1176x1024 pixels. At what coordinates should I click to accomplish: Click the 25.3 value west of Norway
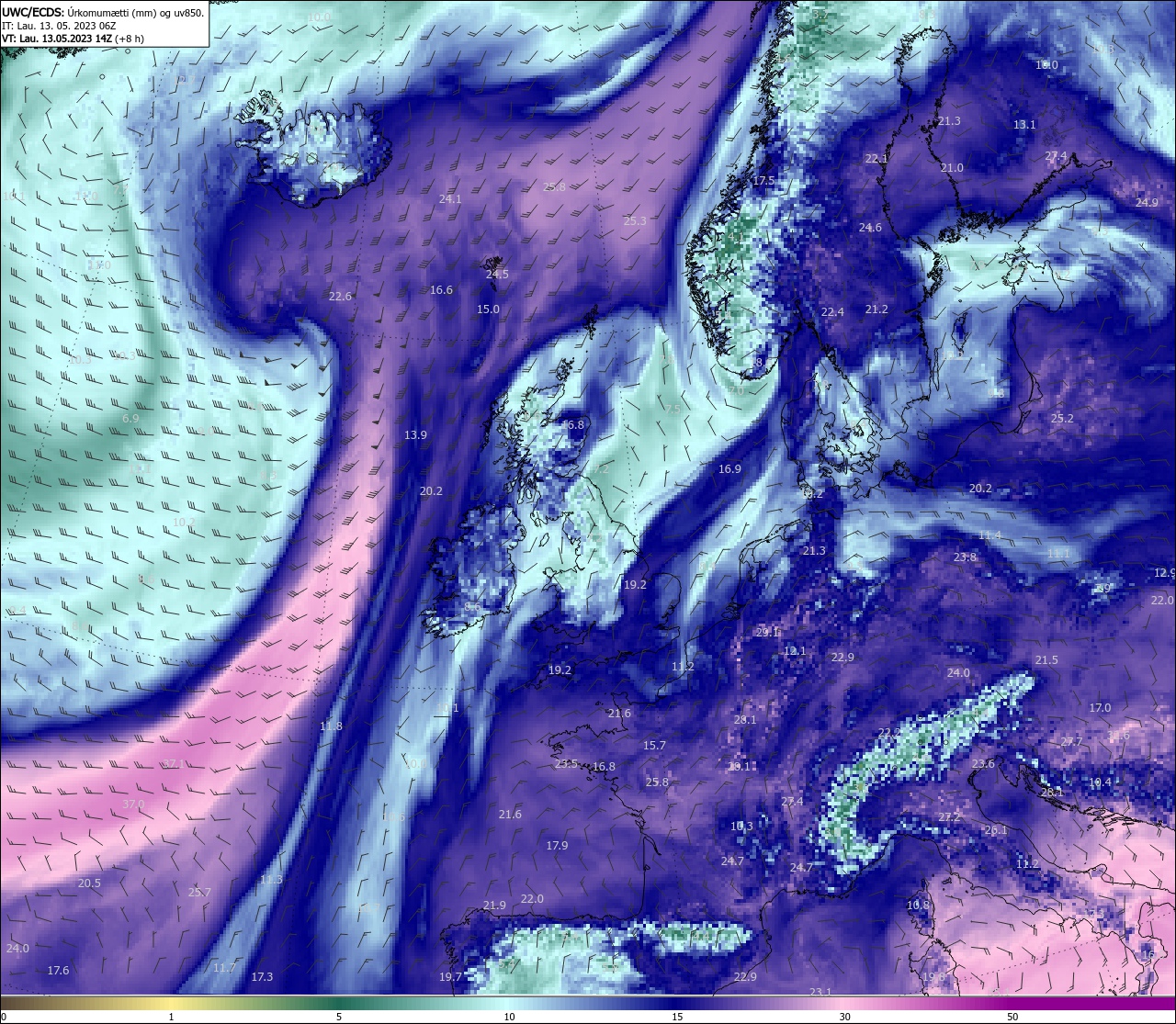(635, 221)
